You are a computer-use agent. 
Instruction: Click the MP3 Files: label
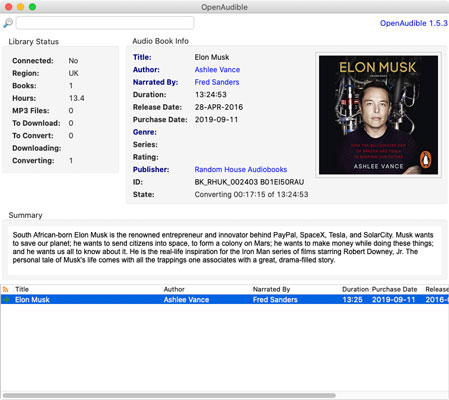31,111
